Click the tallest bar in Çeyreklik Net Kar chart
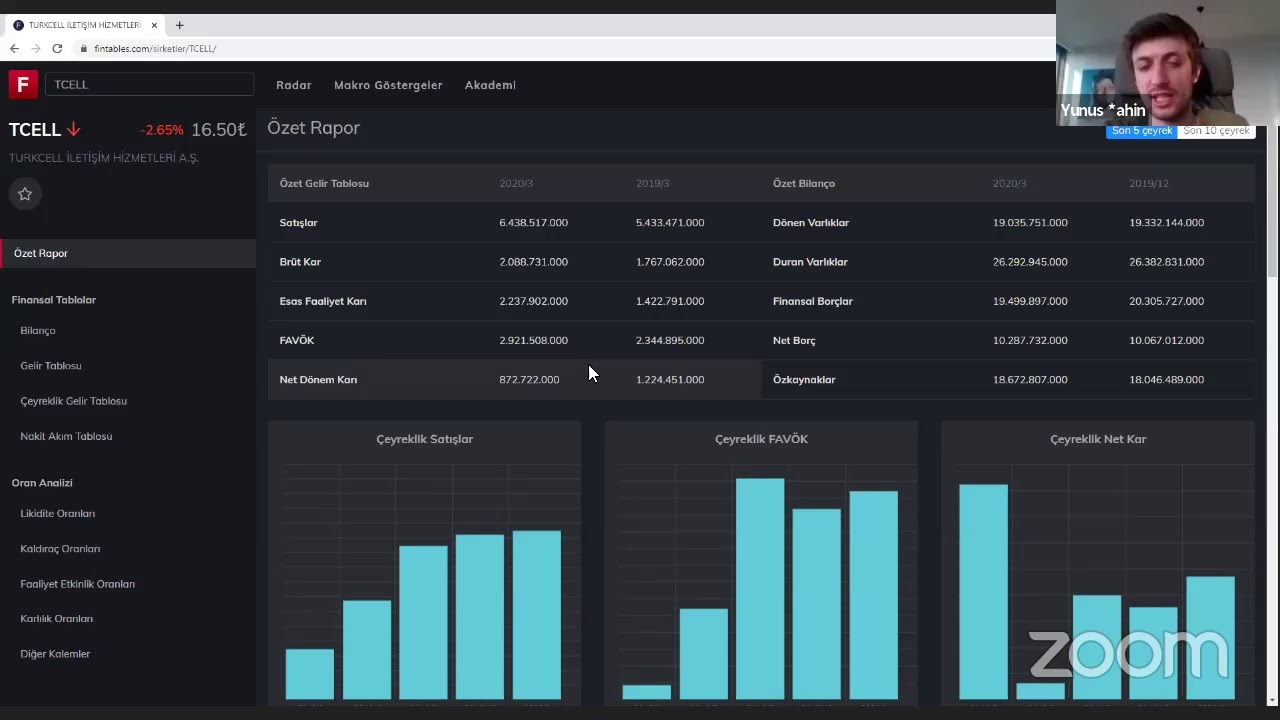Image resolution: width=1280 pixels, height=720 pixels. point(983,592)
